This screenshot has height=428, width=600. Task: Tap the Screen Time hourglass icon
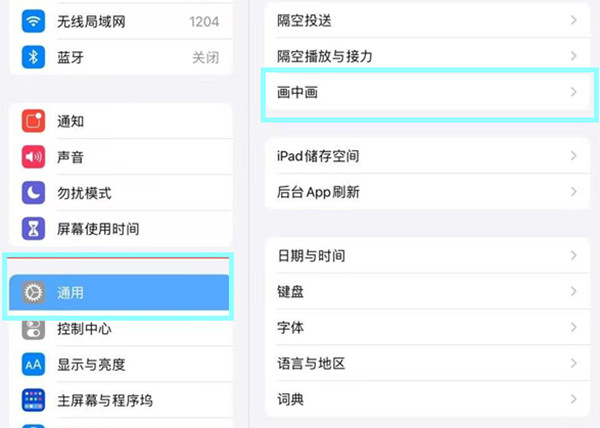[x=34, y=229]
